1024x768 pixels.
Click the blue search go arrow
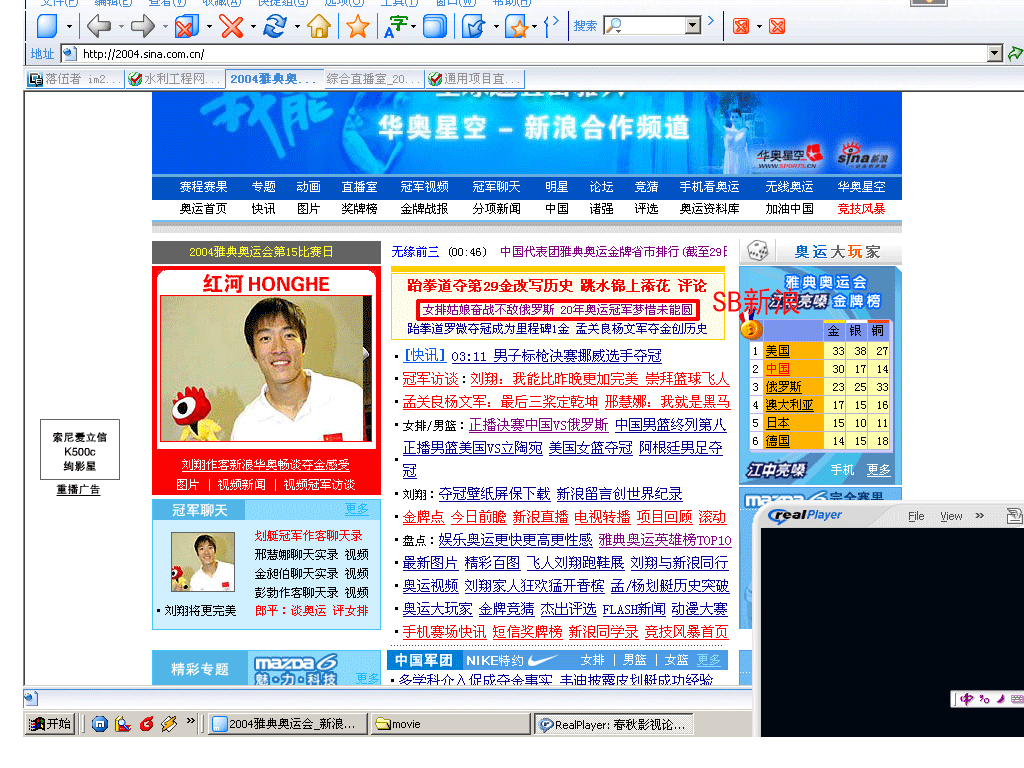coord(711,21)
